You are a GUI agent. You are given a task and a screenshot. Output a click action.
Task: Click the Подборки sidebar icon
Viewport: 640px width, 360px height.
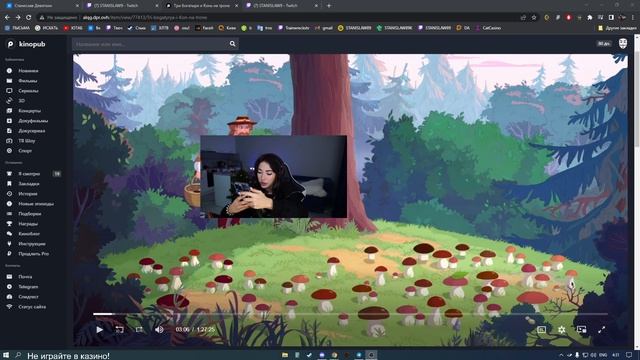(x=9, y=213)
